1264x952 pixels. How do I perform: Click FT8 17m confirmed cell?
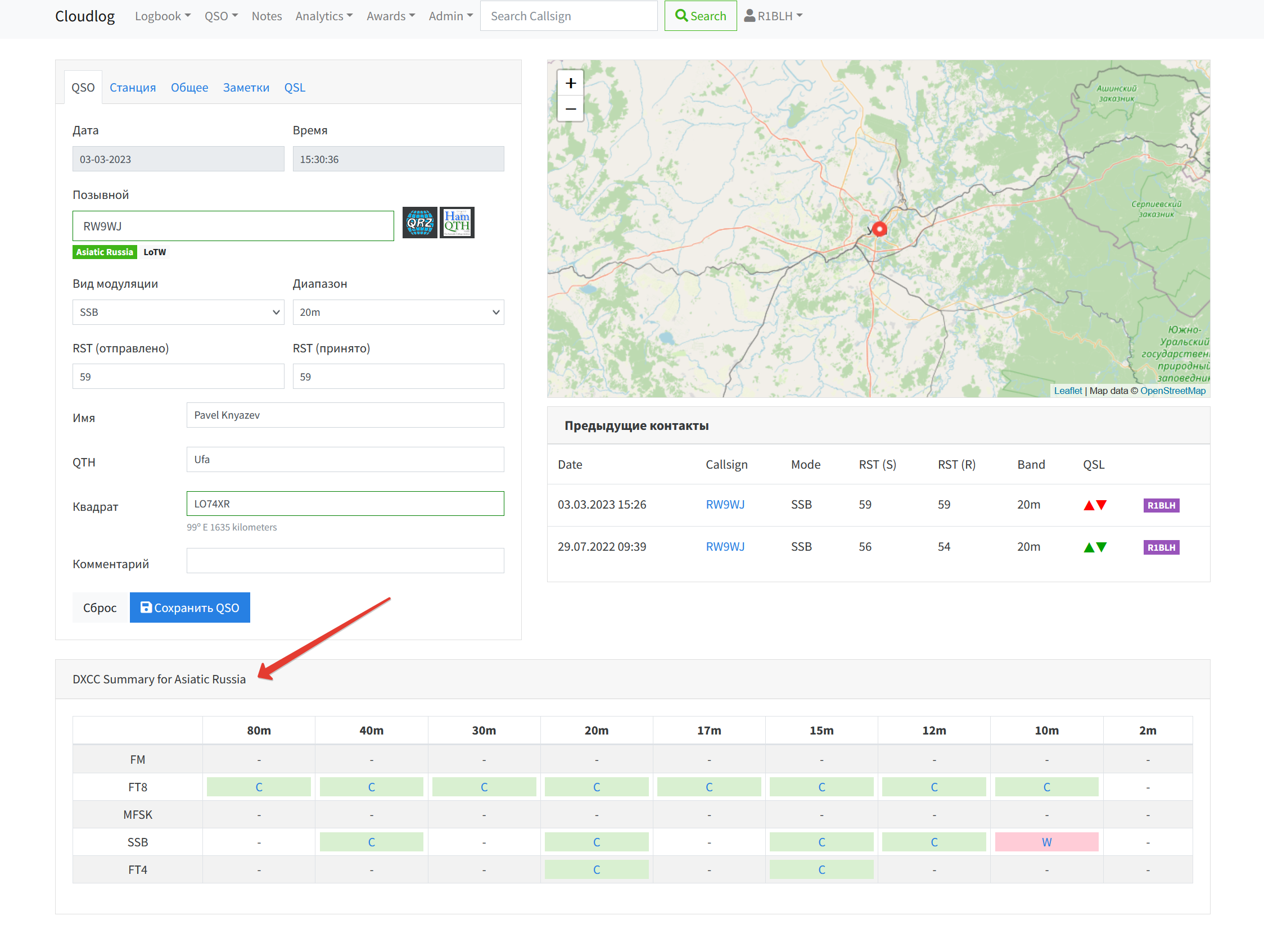(x=709, y=787)
